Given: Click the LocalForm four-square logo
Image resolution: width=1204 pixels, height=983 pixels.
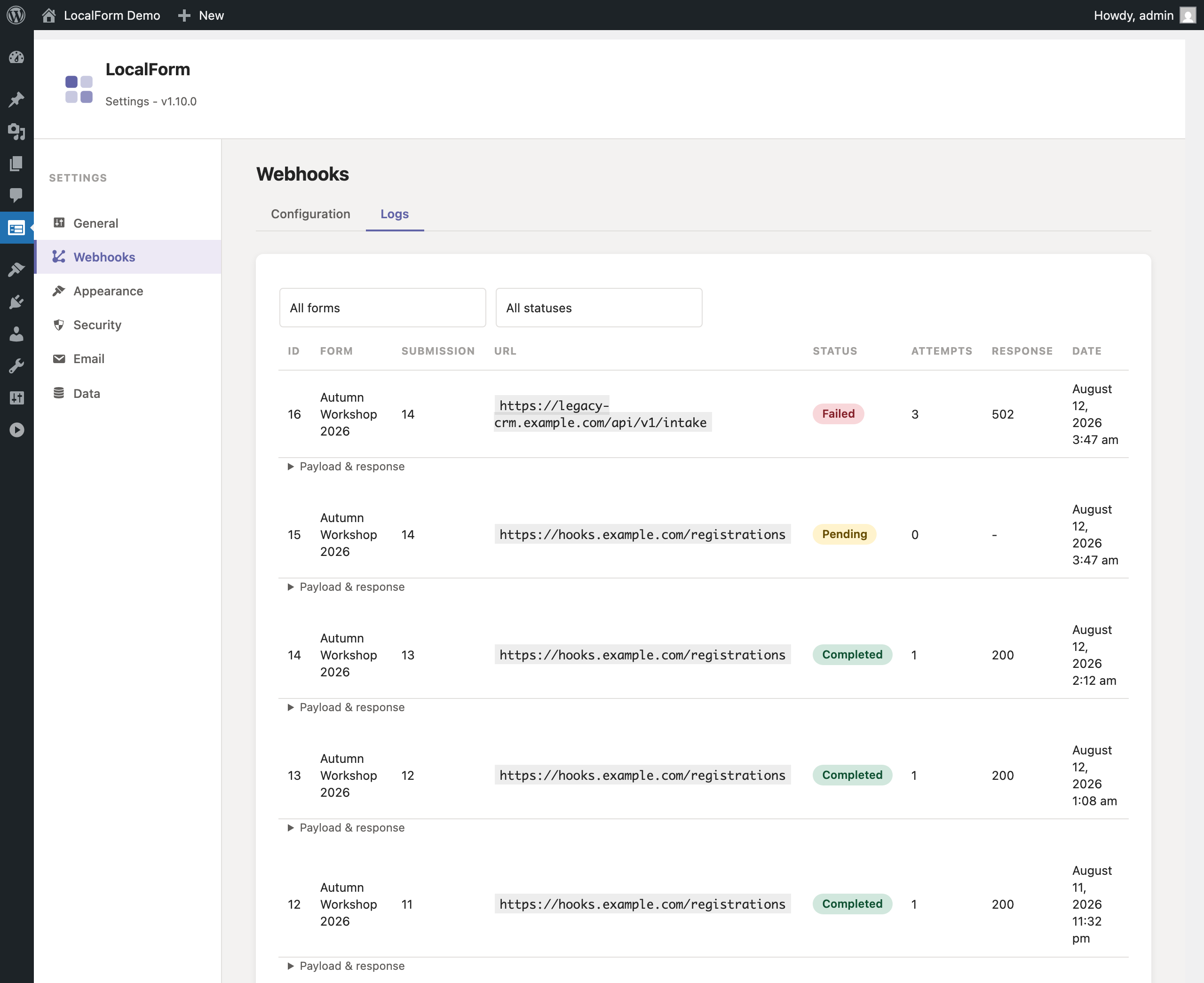Looking at the screenshot, I should pos(79,89).
